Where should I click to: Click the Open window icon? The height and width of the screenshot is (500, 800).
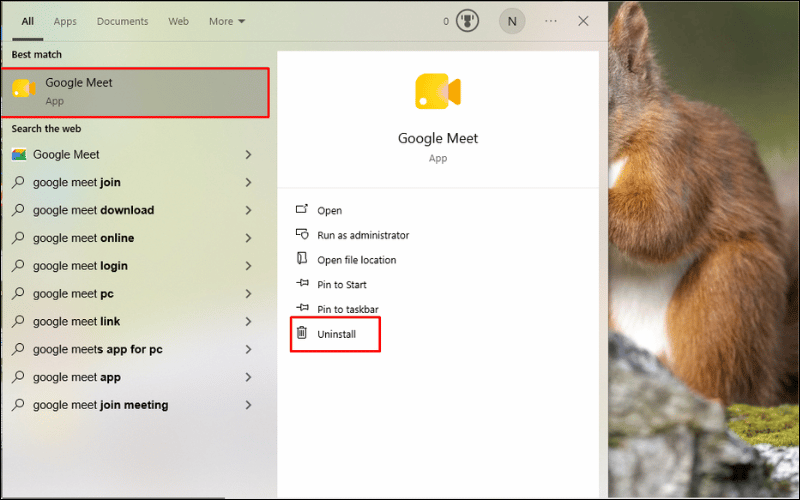(x=302, y=209)
